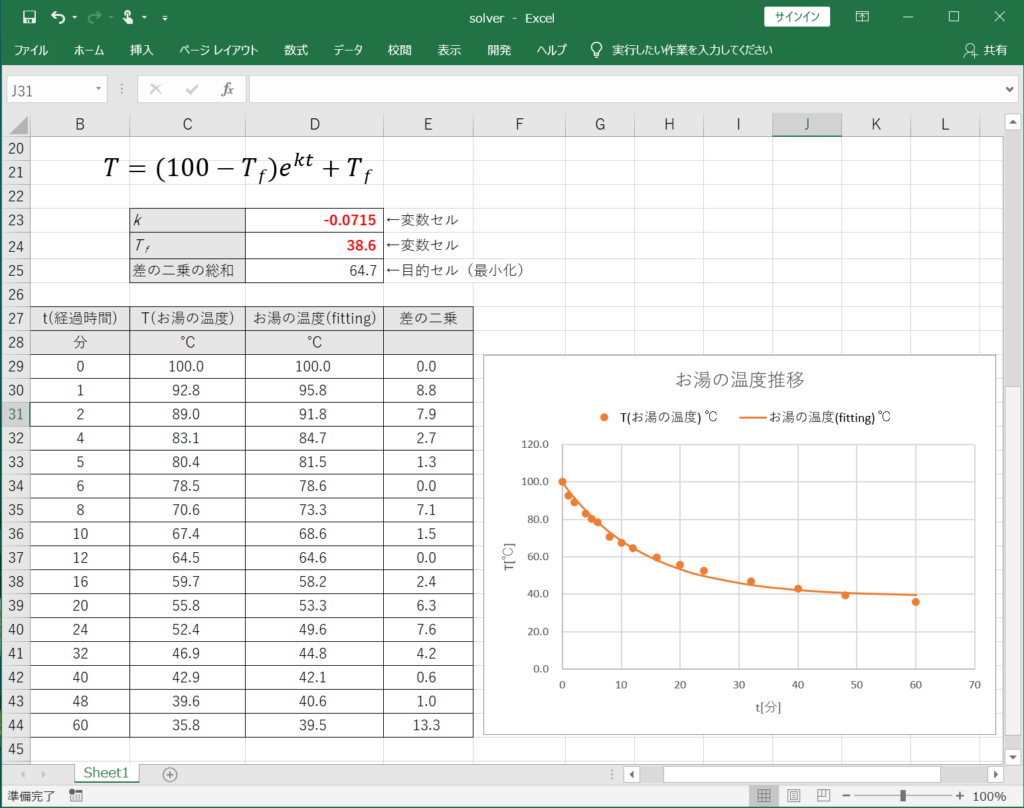Click the Insert Function fx icon
1024x808 pixels.
pos(227,89)
